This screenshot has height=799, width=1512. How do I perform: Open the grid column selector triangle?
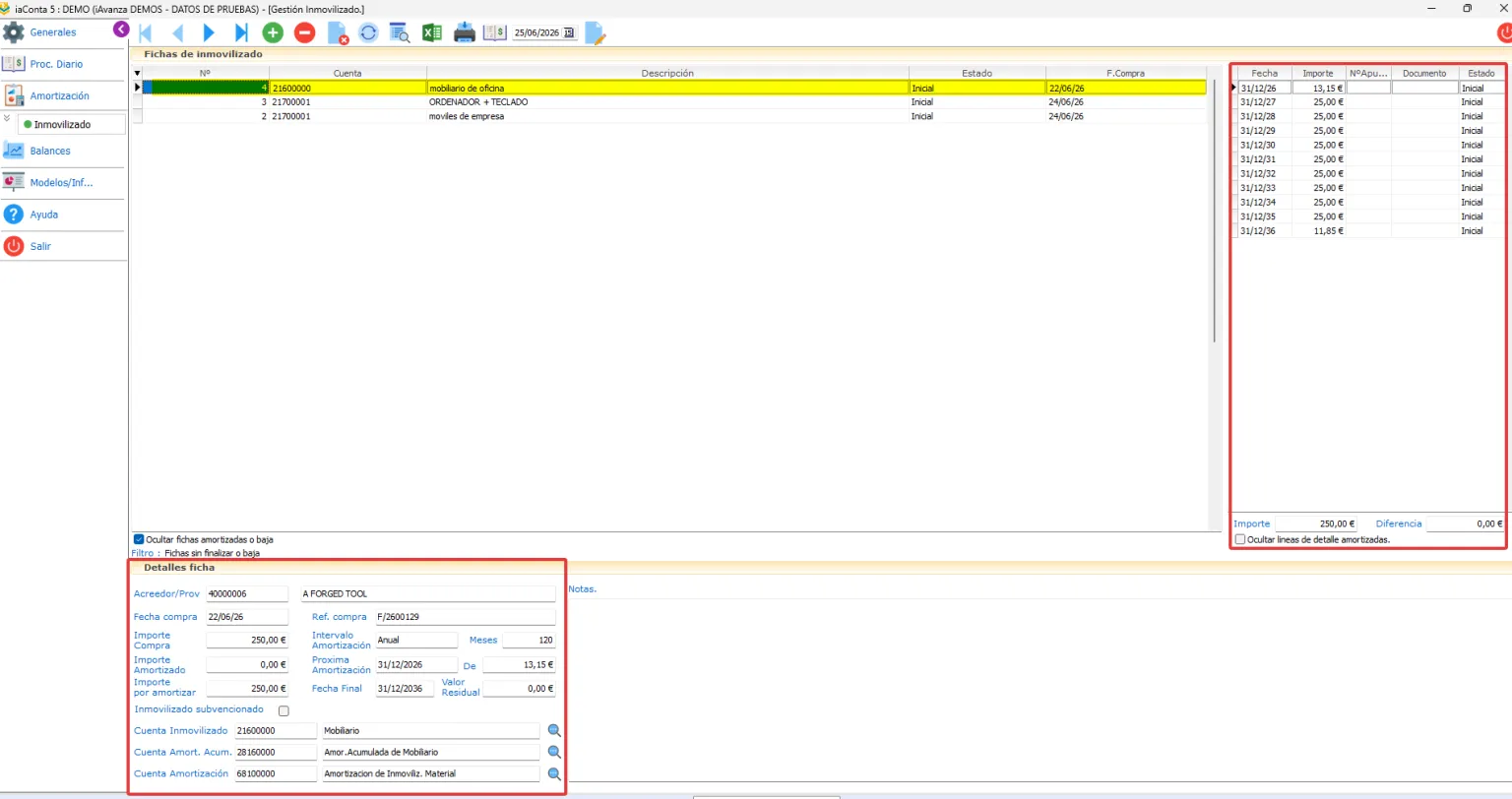pyautogui.click(x=137, y=74)
